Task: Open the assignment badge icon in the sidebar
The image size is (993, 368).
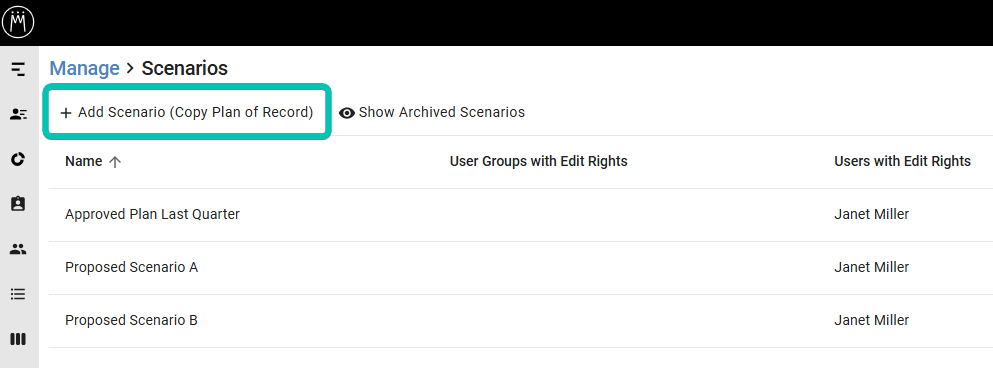Action: coord(18,204)
